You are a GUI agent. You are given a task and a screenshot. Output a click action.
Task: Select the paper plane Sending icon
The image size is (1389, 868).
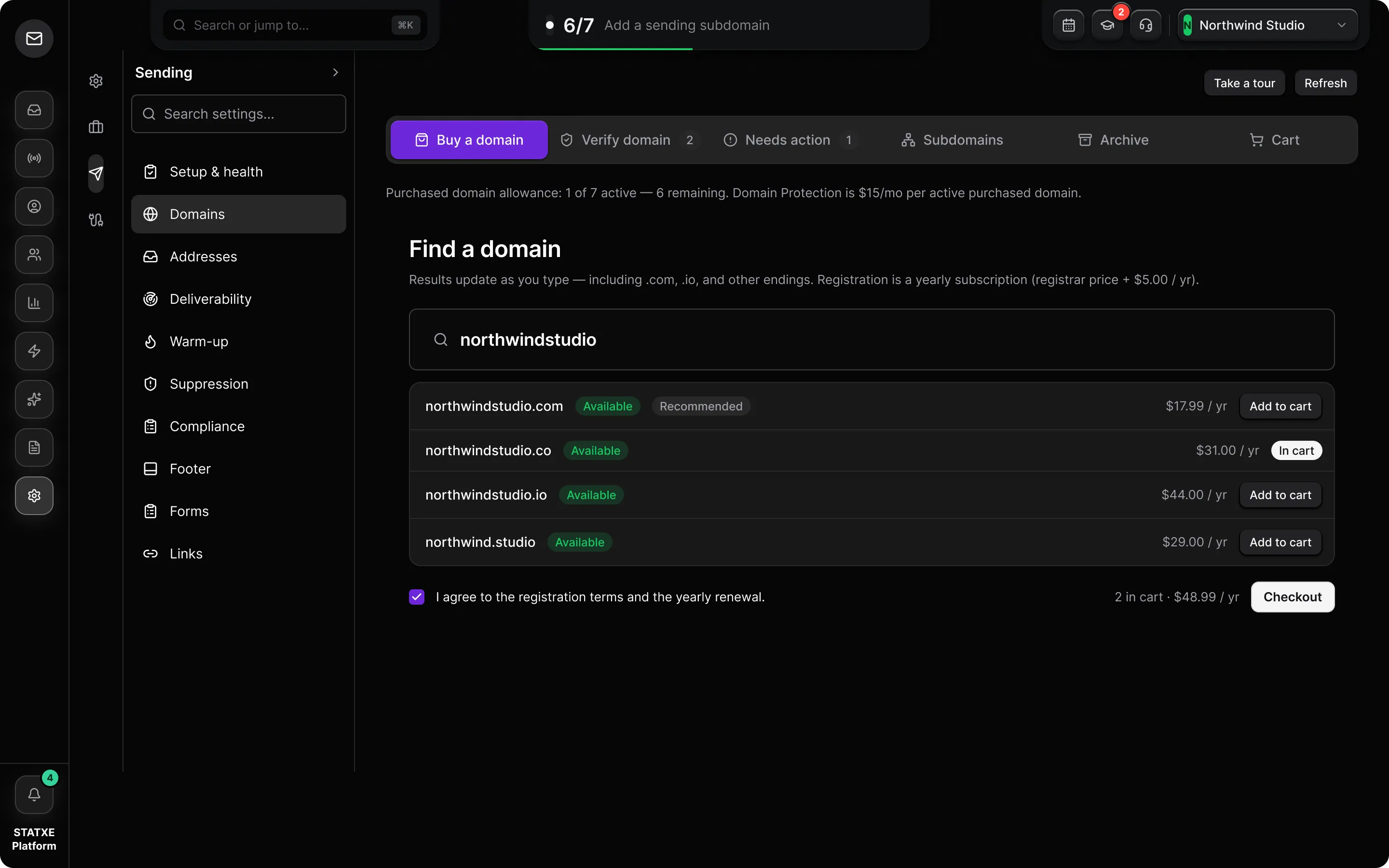pyautogui.click(x=96, y=174)
